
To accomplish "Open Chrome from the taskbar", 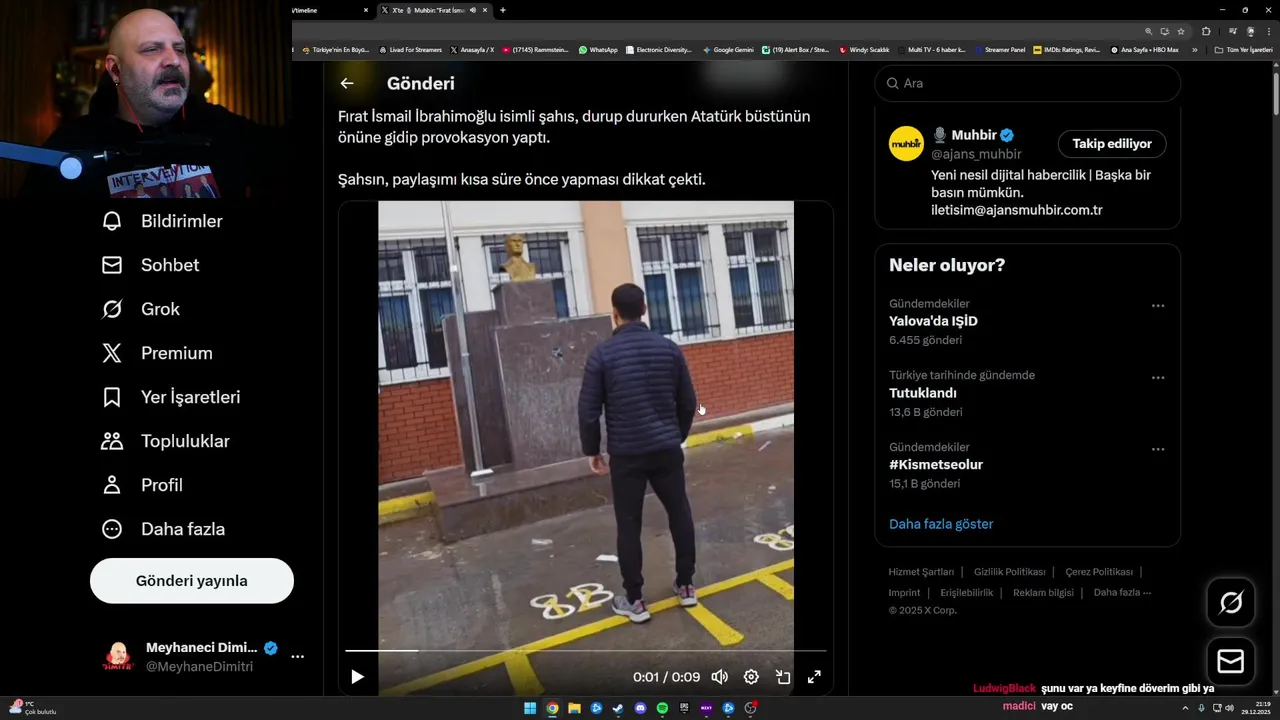I will [x=552, y=709].
